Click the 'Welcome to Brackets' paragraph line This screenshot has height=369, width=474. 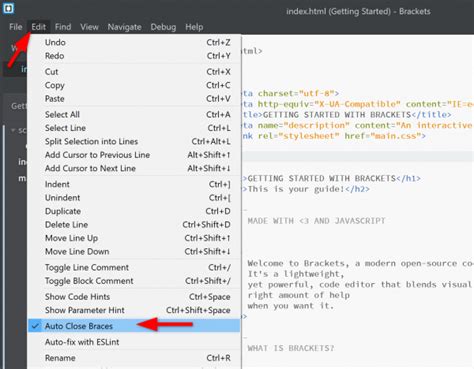coord(360,263)
